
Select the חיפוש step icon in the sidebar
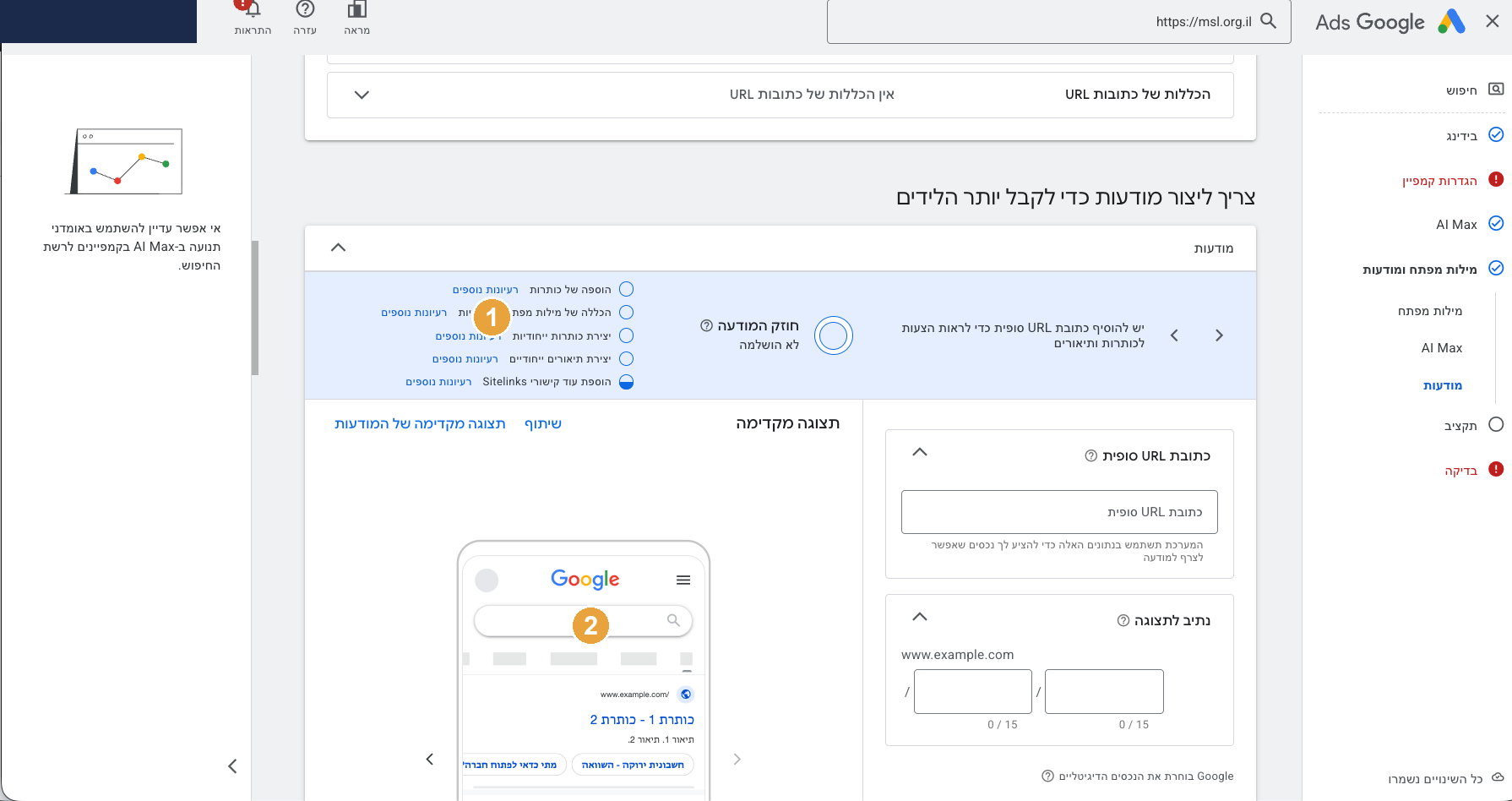pyautogui.click(x=1496, y=90)
